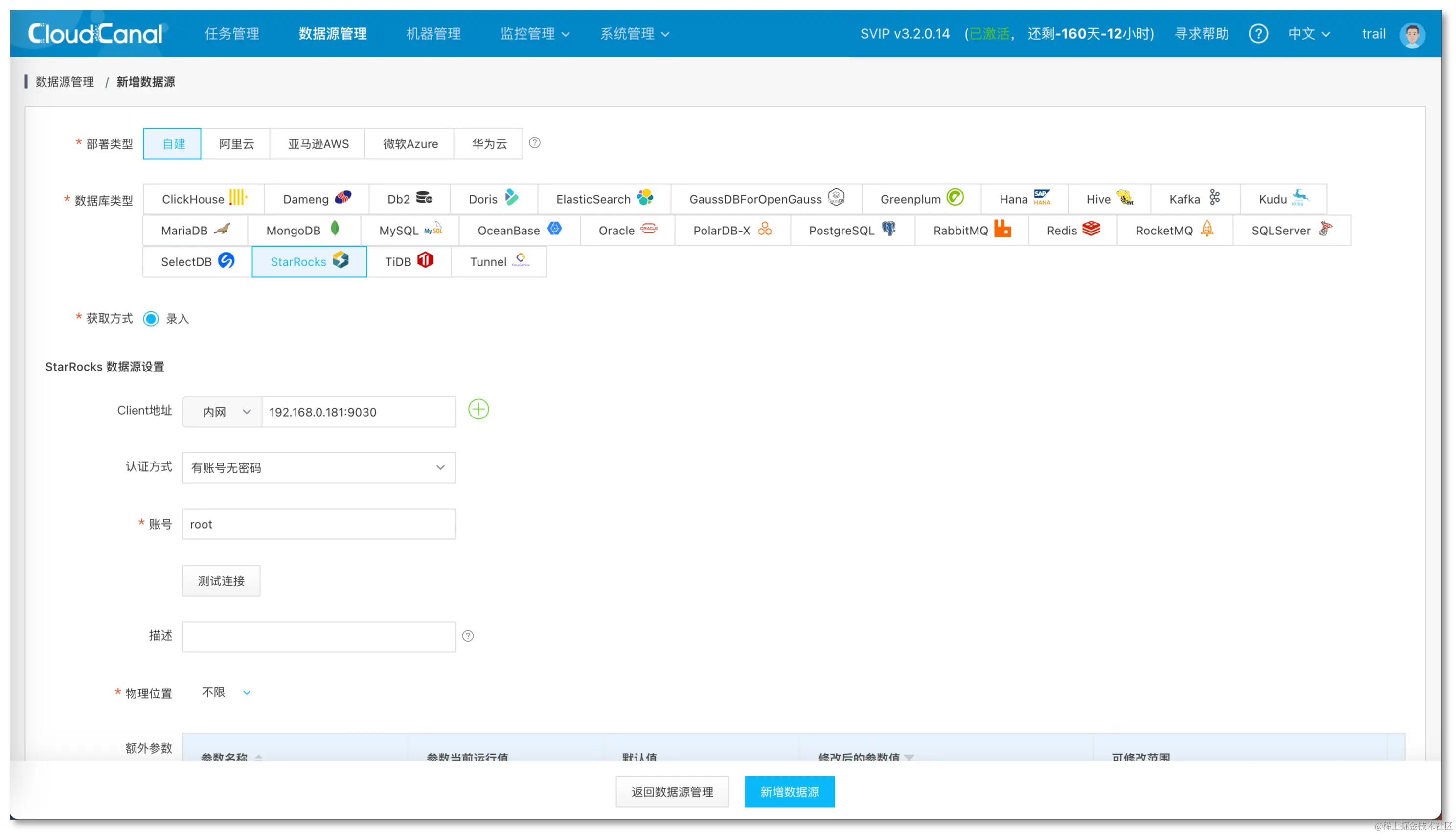Click the help icon beside 描述 field
Image resolution: width=1456 pixels, height=834 pixels.
(x=468, y=636)
